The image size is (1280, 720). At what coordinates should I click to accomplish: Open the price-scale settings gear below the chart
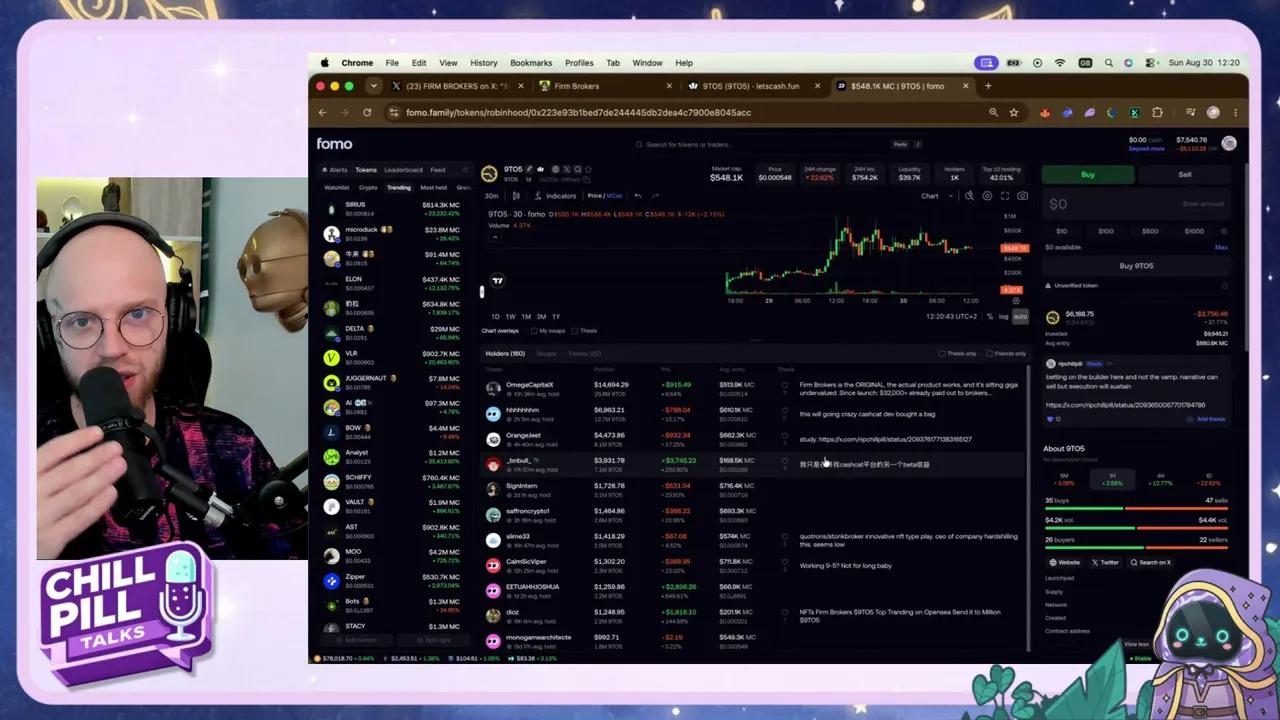click(x=1016, y=301)
